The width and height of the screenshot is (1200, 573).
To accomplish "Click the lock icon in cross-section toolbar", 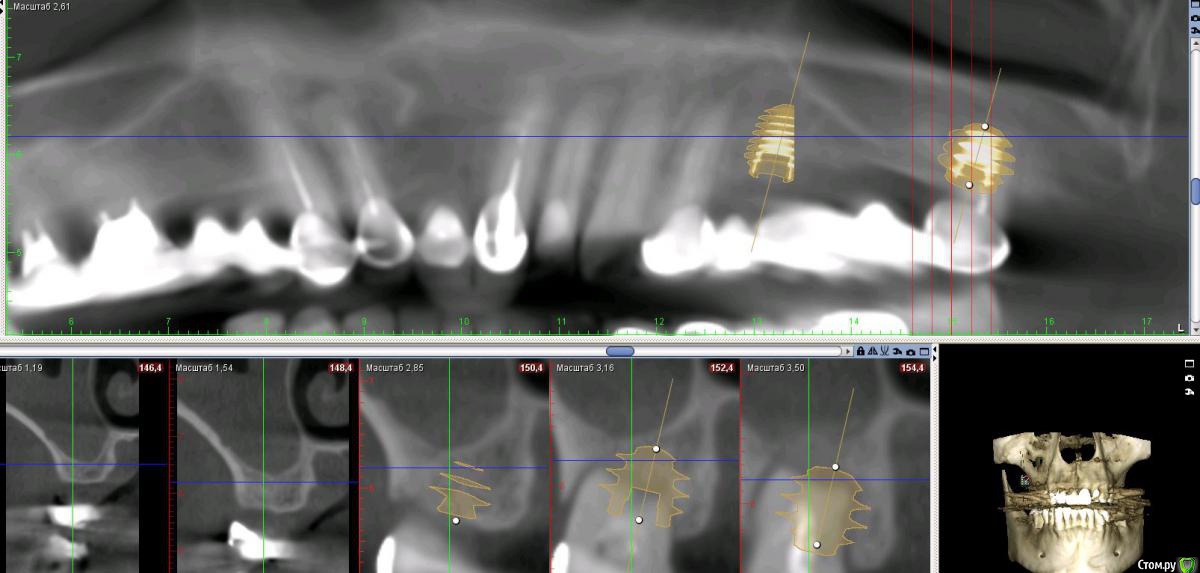I will 861,352.
